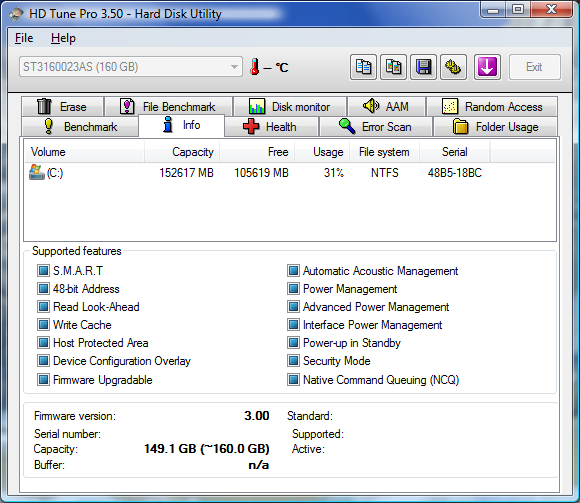Click the buffer value n/a
This screenshot has width=580, height=503.
click(x=259, y=465)
